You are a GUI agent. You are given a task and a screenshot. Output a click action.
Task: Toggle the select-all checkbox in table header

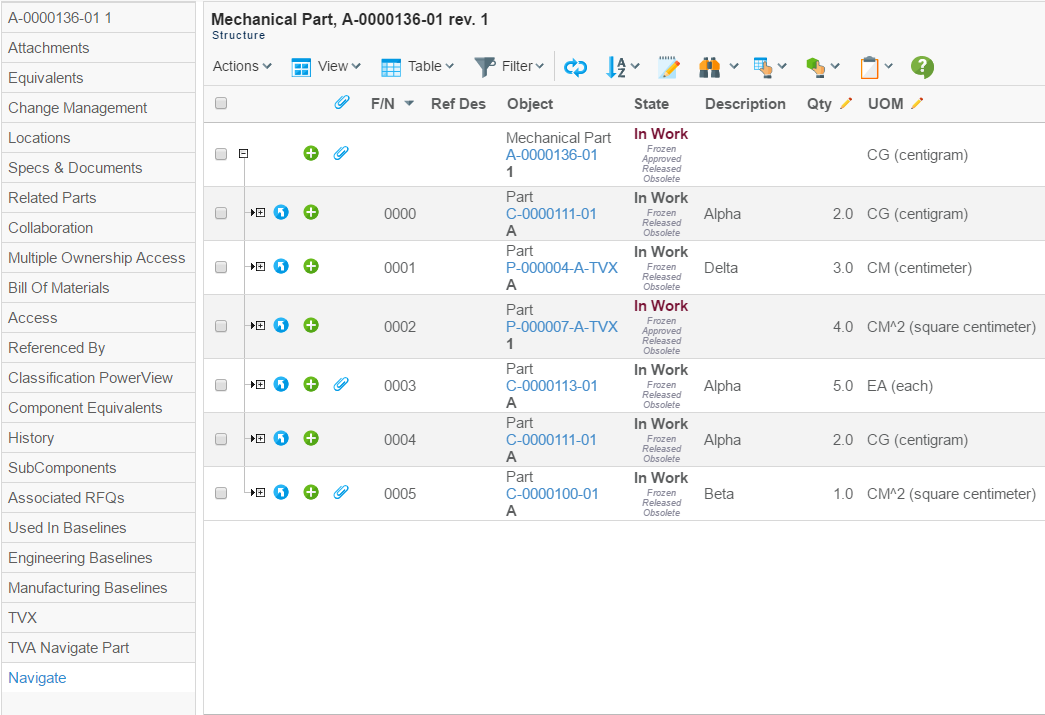(x=221, y=103)
